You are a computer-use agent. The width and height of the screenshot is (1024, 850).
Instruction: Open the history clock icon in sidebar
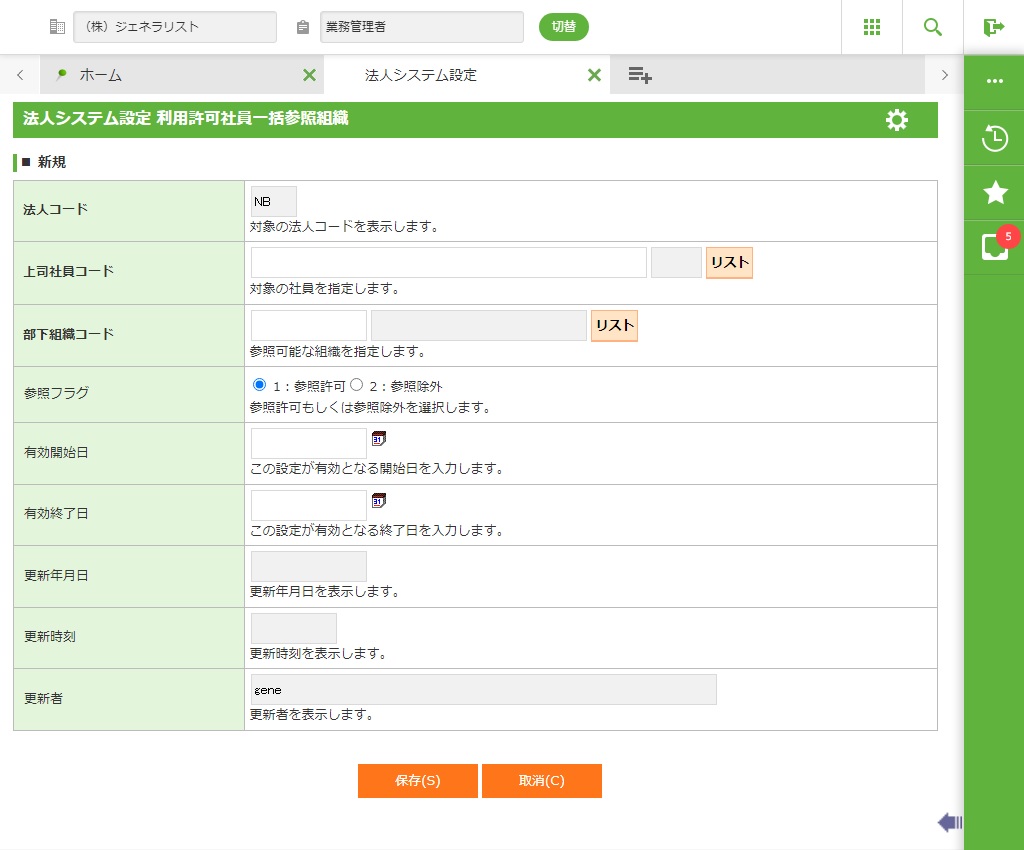pos(994,138)
